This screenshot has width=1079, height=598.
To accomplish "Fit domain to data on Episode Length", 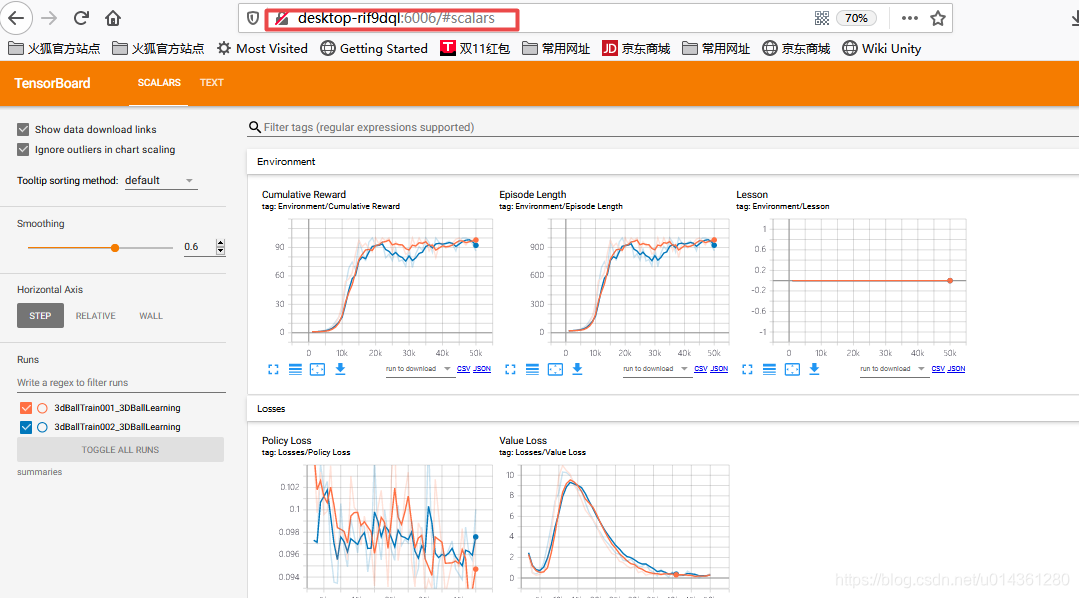I will click(555, 370).
